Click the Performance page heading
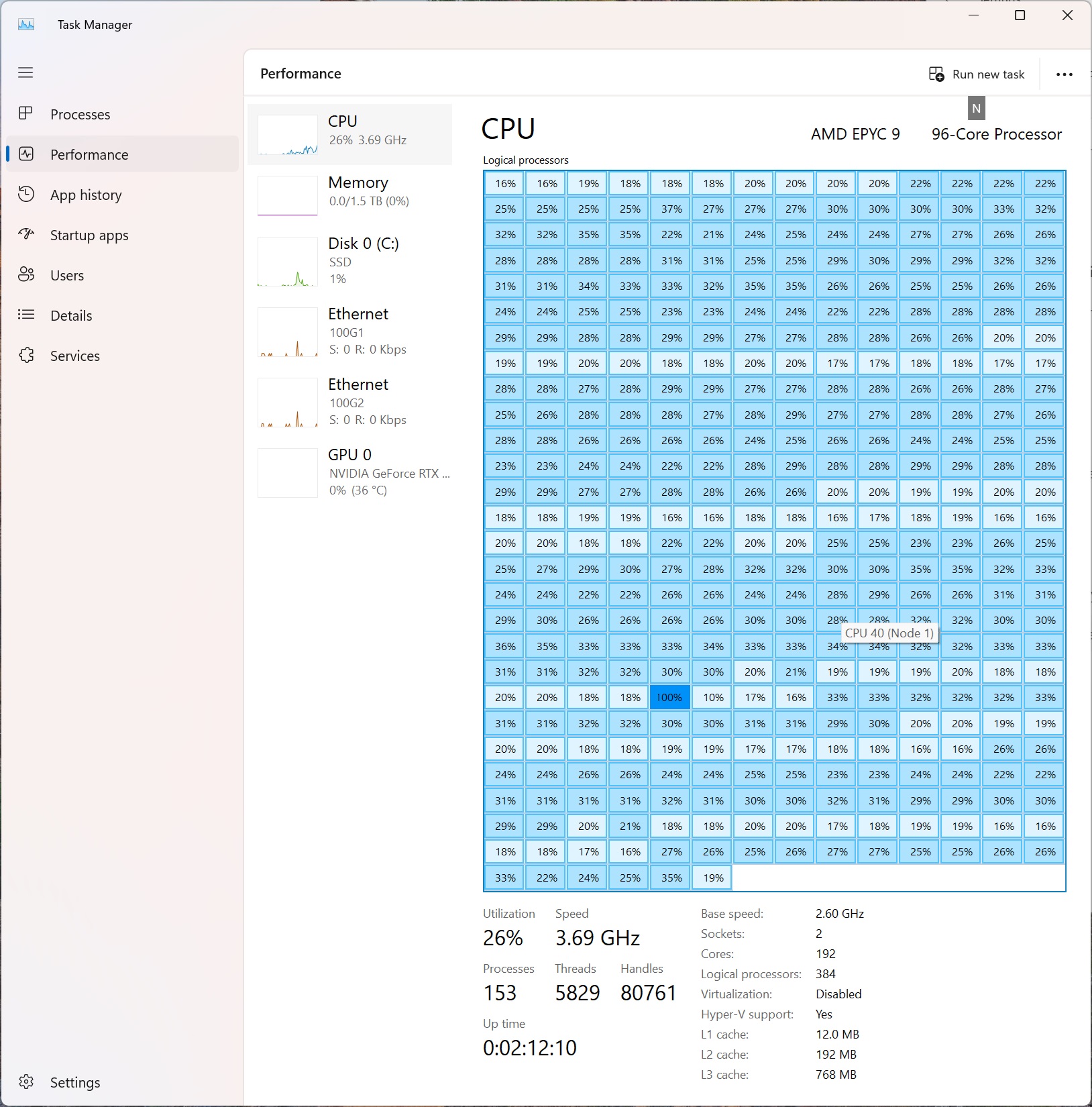 click(301, 74)
